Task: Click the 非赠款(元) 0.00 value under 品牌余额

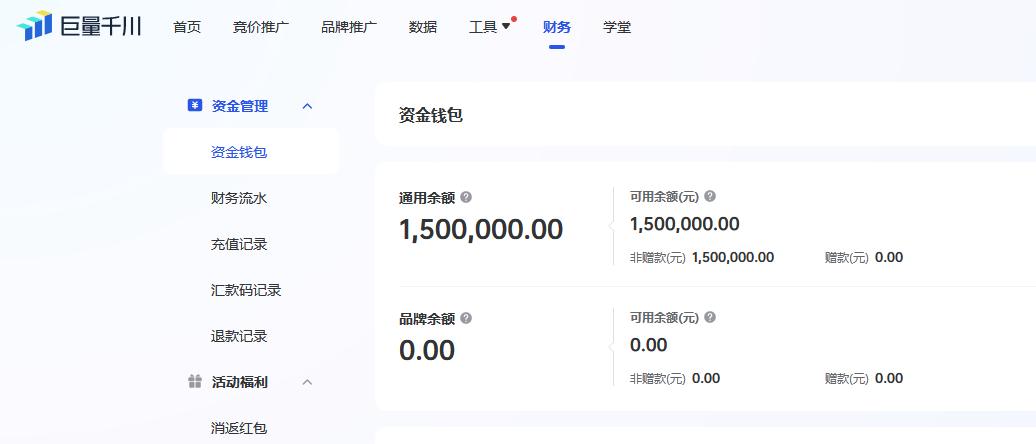Action: click(706, 379)
